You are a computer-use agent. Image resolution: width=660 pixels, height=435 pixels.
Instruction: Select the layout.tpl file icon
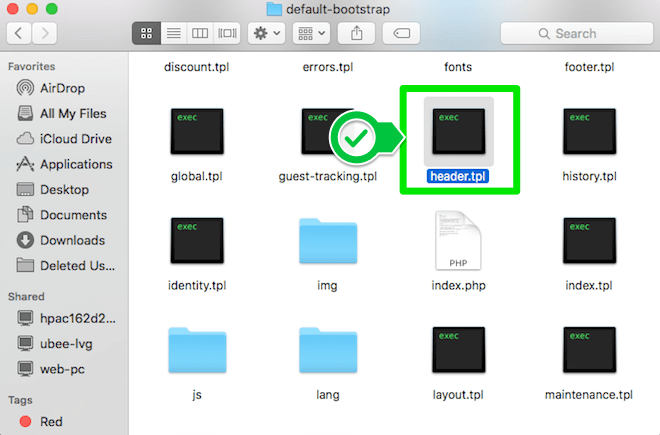pos(459,350)
